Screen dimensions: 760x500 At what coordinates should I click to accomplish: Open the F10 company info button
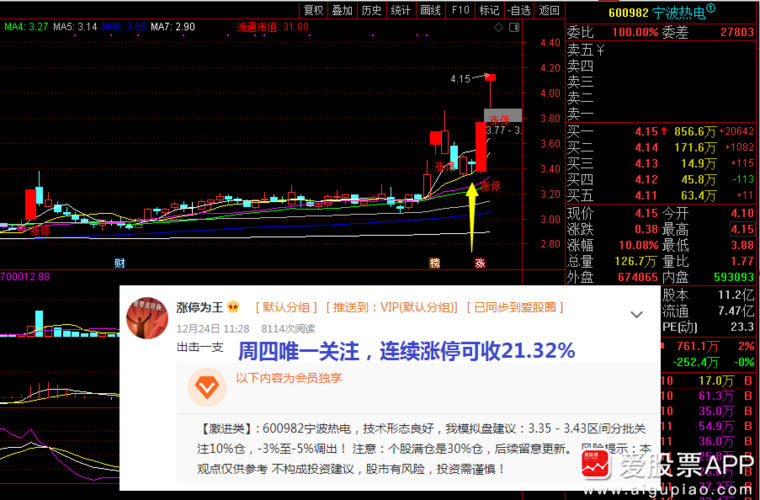[x=460, y=10]
